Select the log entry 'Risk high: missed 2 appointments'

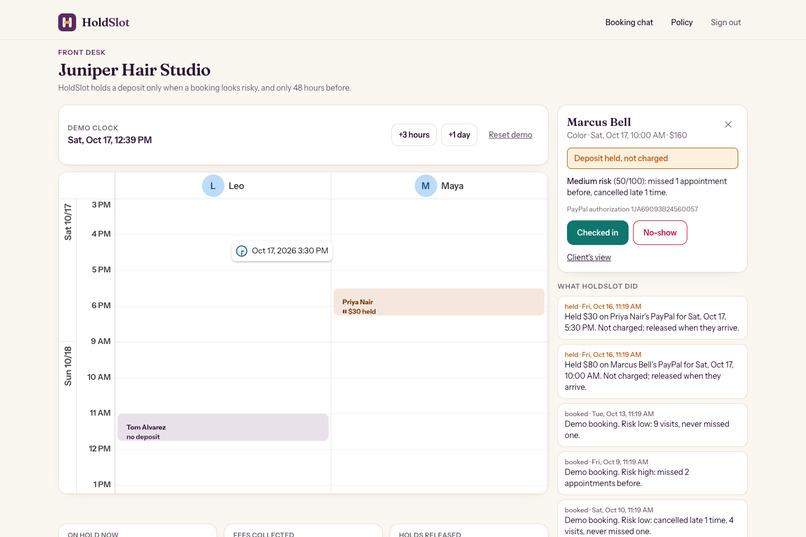(652, 473)
